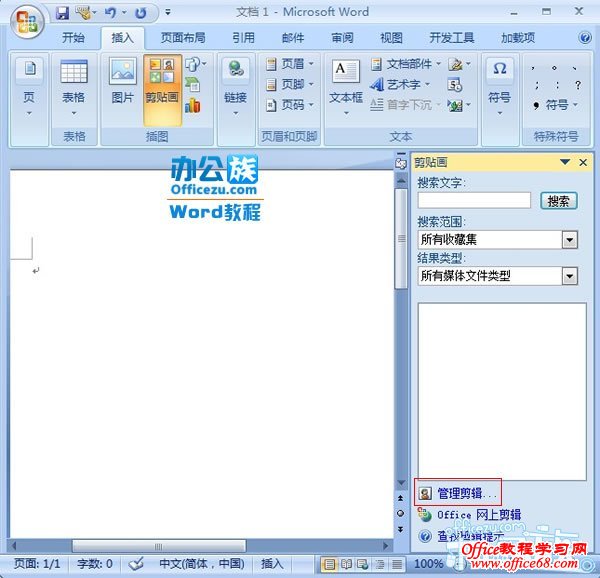The image size is (600, 578).
Task: Open the Office Button menu
Action: coord(27,21)
